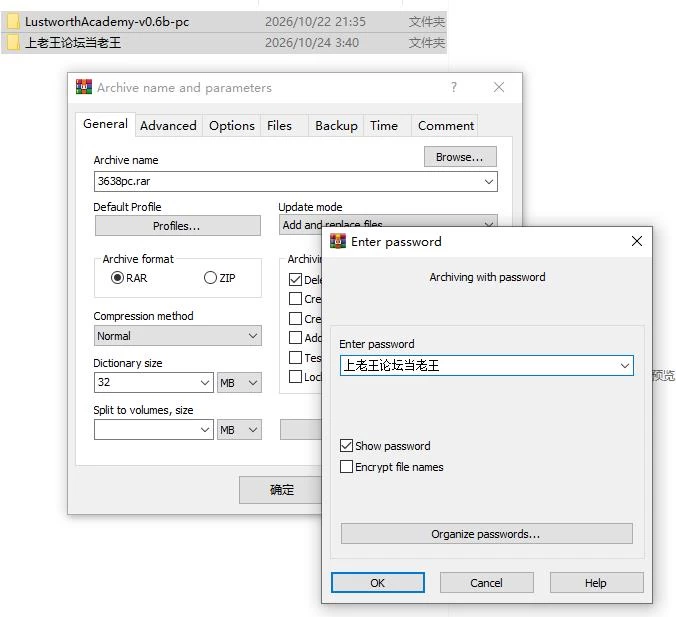
Task: Switch to the Advanced tab
Action: coord(168,125)
